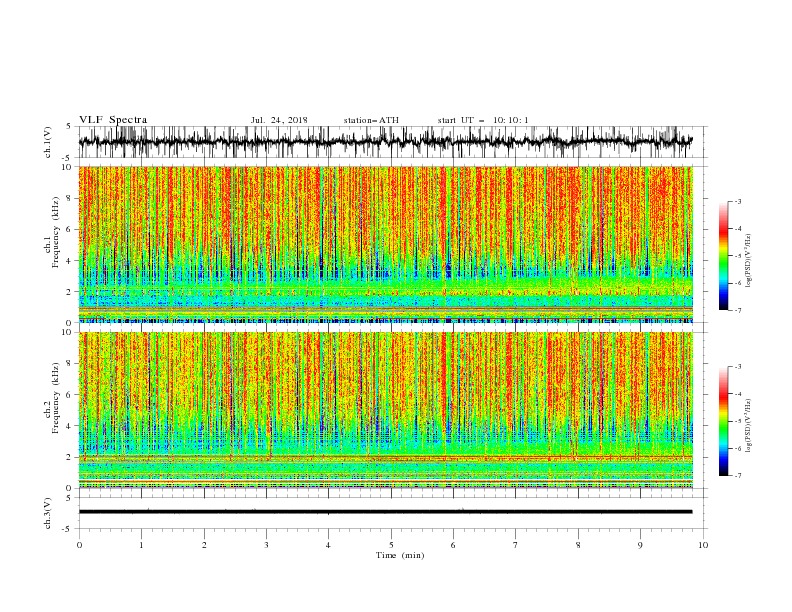Image resolution: width=792 pixels, height=612 pixels.
Task: Click the "VLF Spectra" plot title
Action: (113, 120)
